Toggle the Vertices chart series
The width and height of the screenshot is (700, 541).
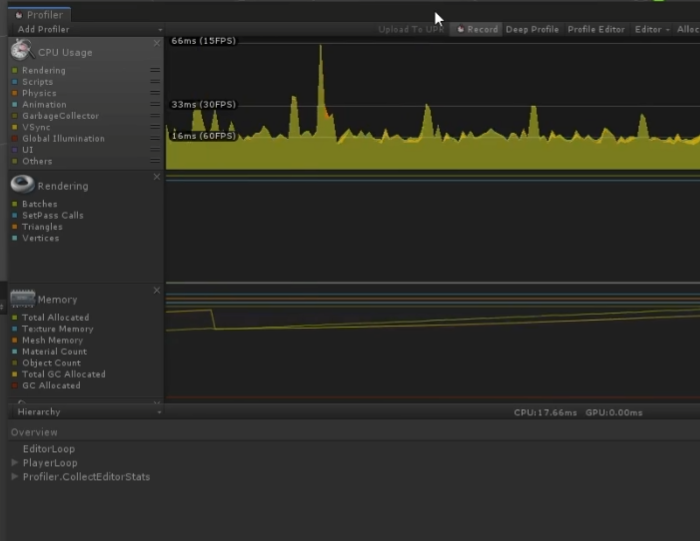point(15,238)
